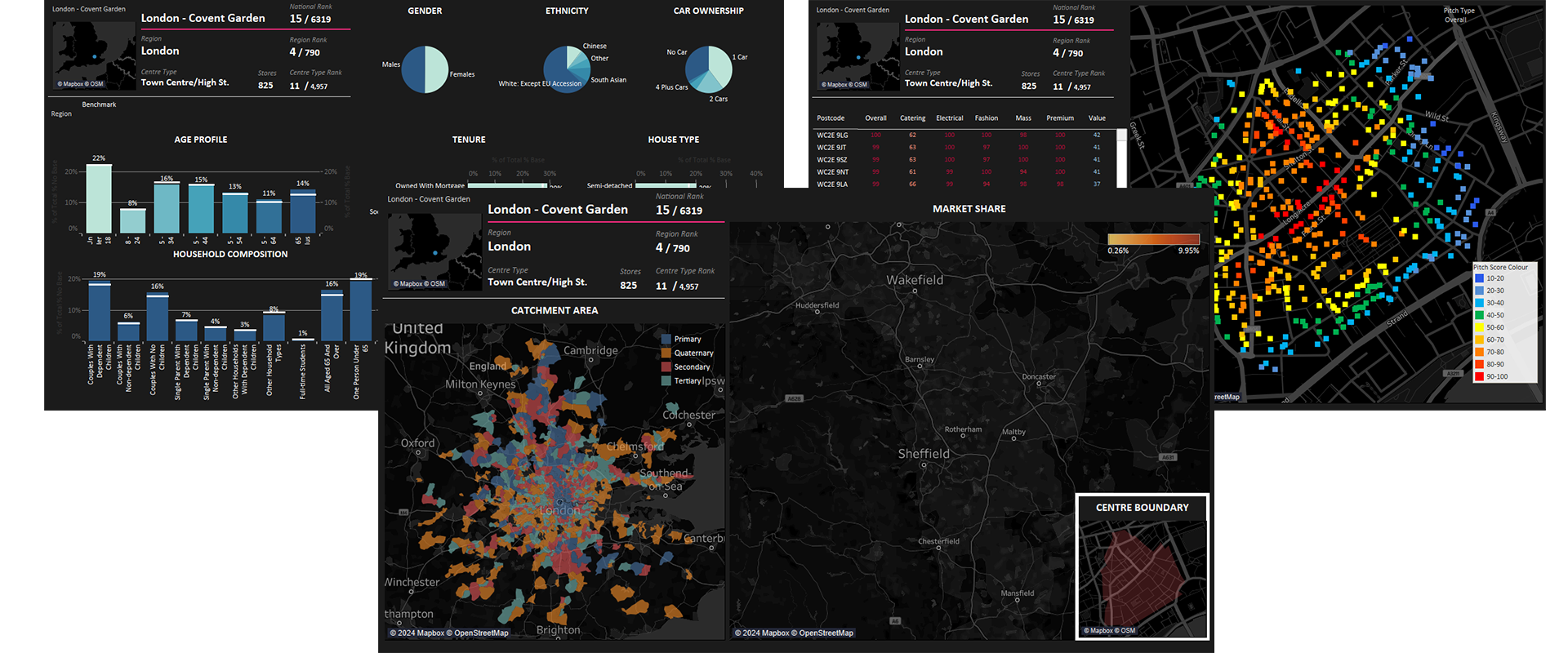Select the 14% bar in Age Profile

tap(303, 211)
